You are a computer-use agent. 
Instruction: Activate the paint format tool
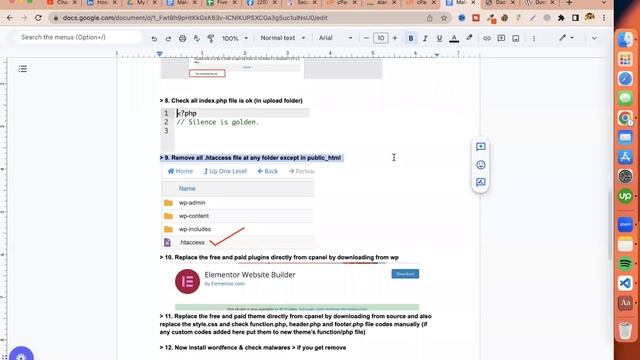coord(211,38)
